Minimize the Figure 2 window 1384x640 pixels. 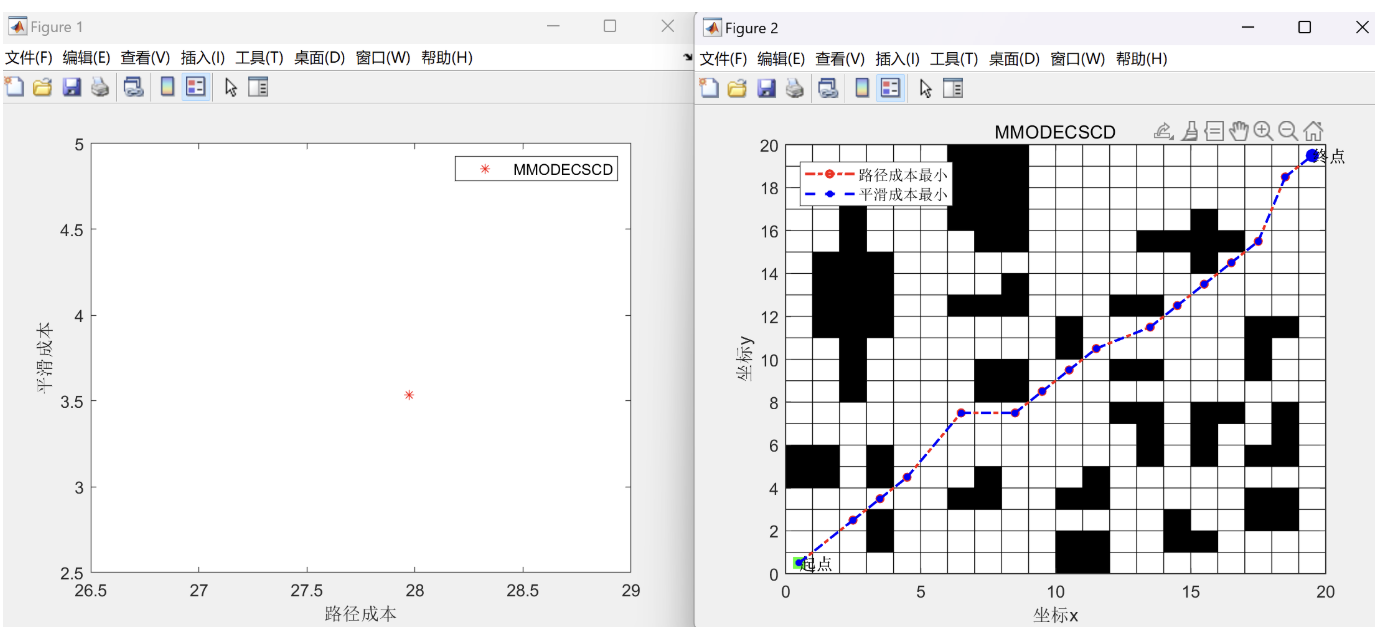(1248, 28)
